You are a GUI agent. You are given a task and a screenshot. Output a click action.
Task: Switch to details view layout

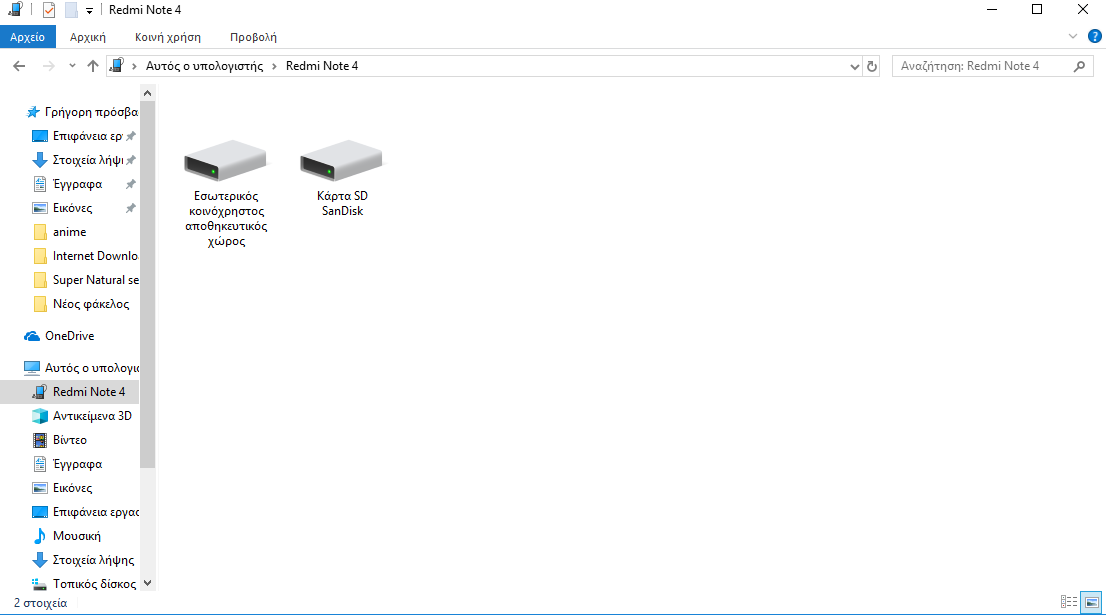(1069, 602)
